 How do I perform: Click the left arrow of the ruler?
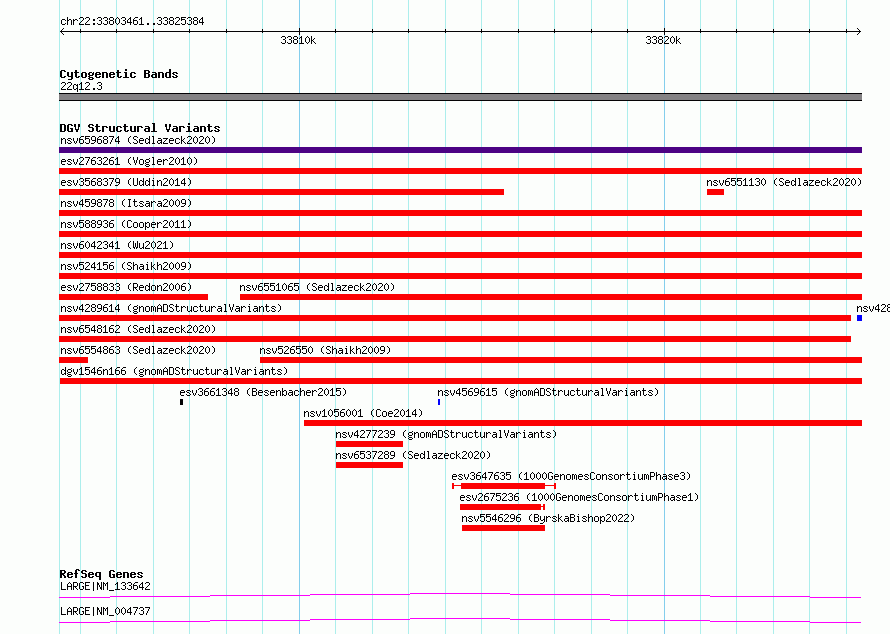point(62,31)
